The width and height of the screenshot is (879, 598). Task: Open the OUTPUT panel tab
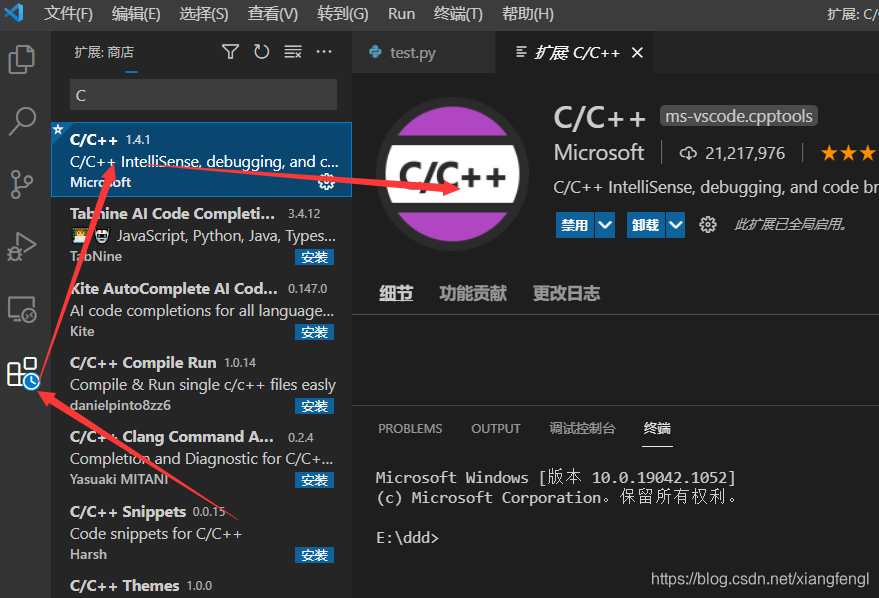click(496, 429)
